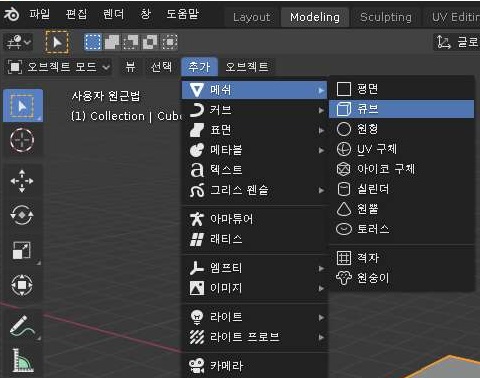Click the 사용자 원근법 viewport label

click(x=106, y=96)
